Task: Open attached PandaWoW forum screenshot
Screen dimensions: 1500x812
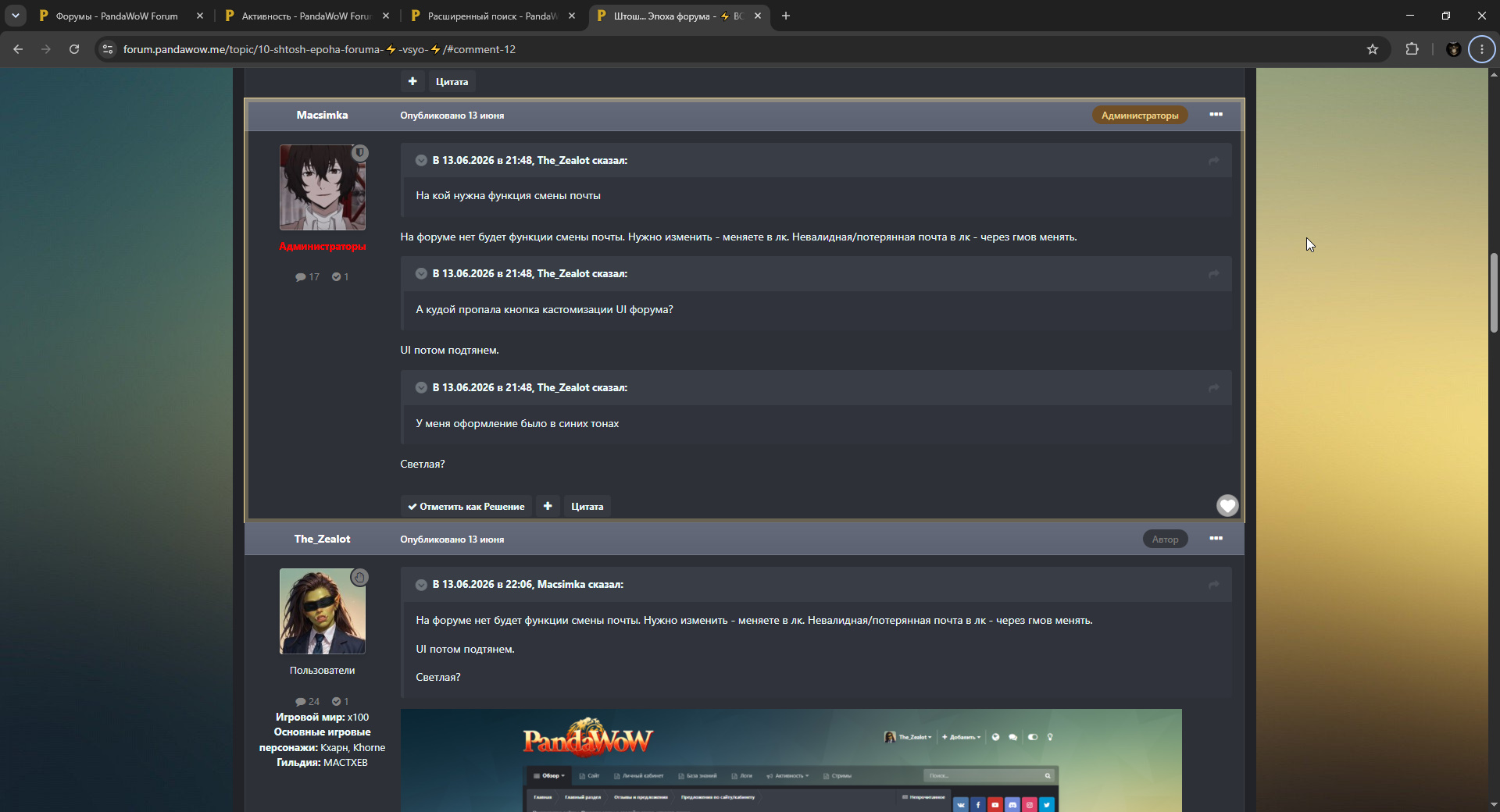Action: 791,760
